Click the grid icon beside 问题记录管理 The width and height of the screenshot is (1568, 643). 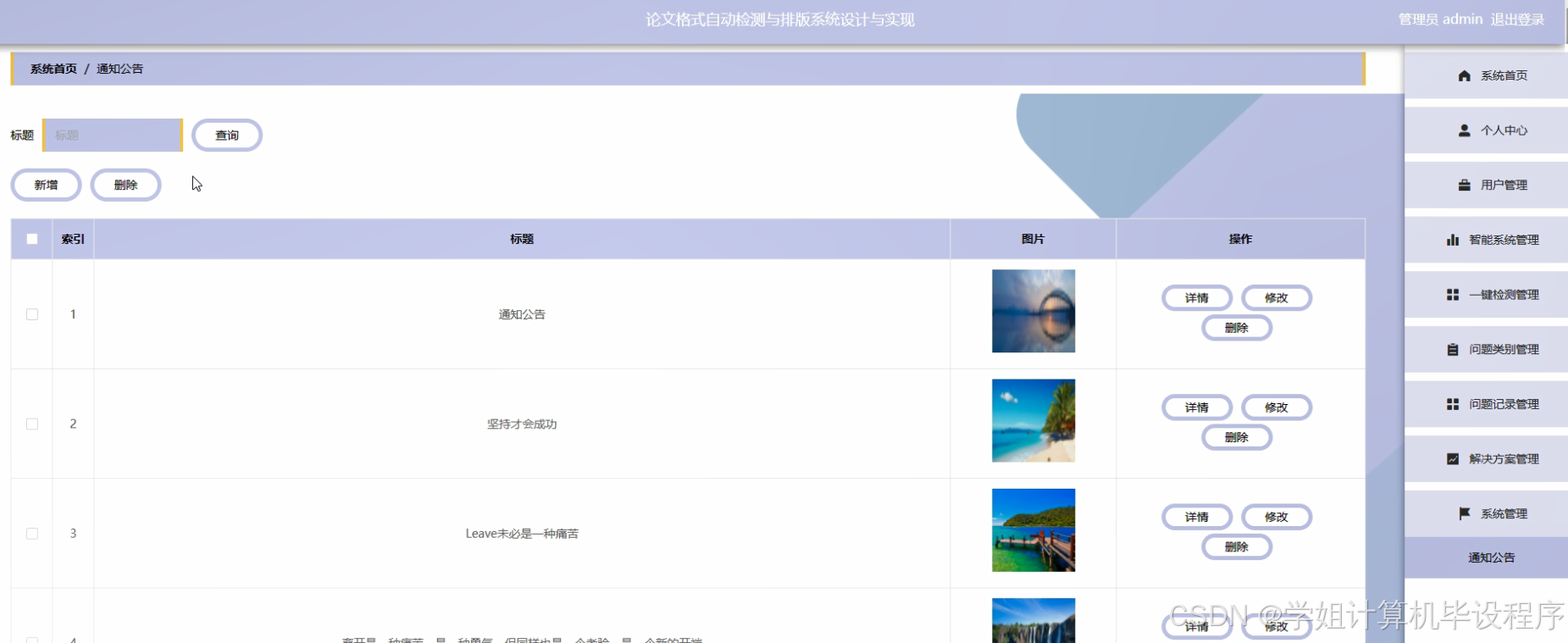pos(1452,404)
